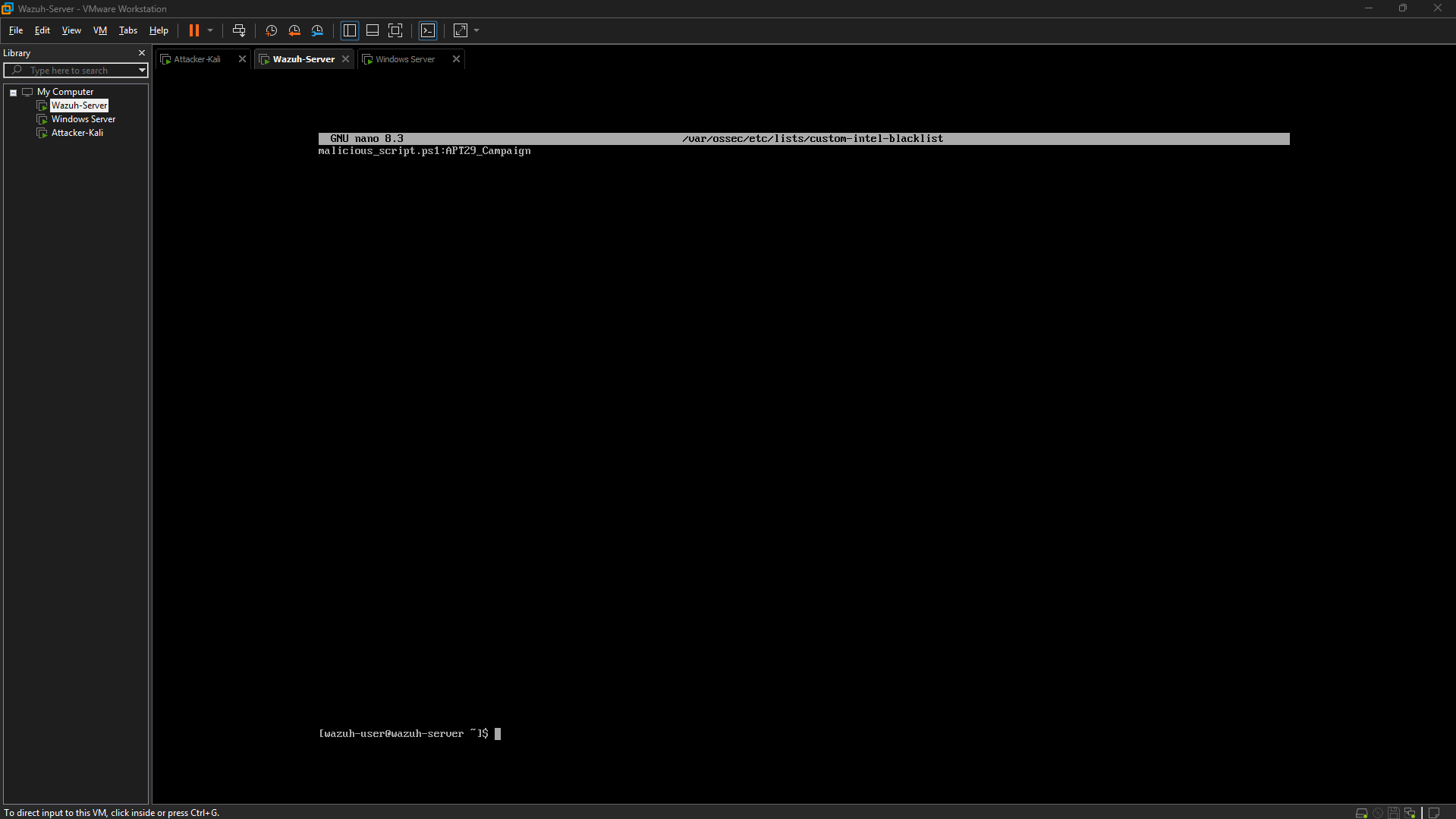Open the Snapshot Manager wrench icon
The height and width of the screenshot is (819, 1456).
317,30
